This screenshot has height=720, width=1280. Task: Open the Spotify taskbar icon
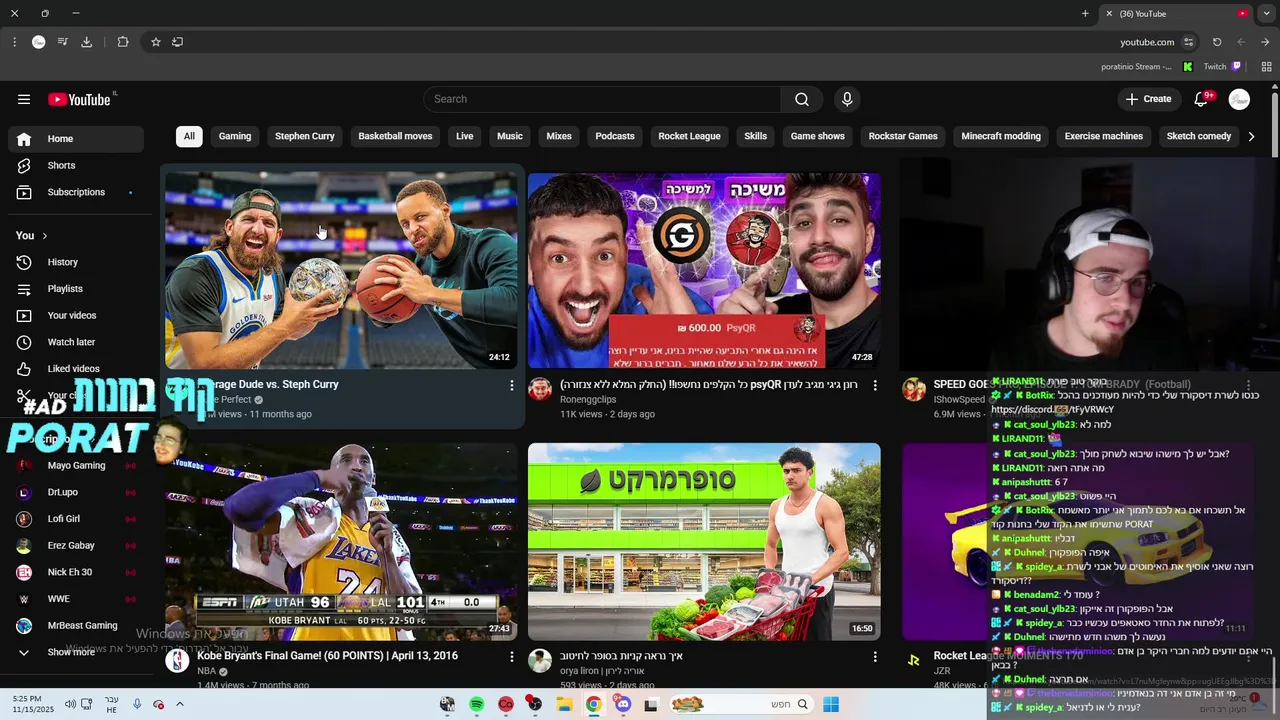[x=476, y=704]
